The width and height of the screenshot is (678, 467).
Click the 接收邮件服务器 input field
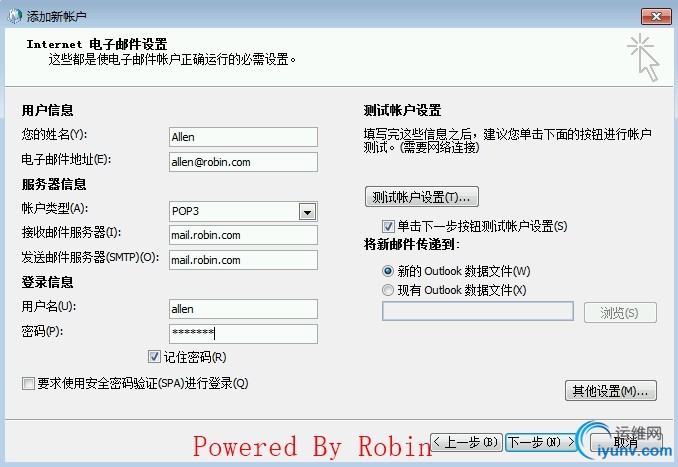coord(243,235)
